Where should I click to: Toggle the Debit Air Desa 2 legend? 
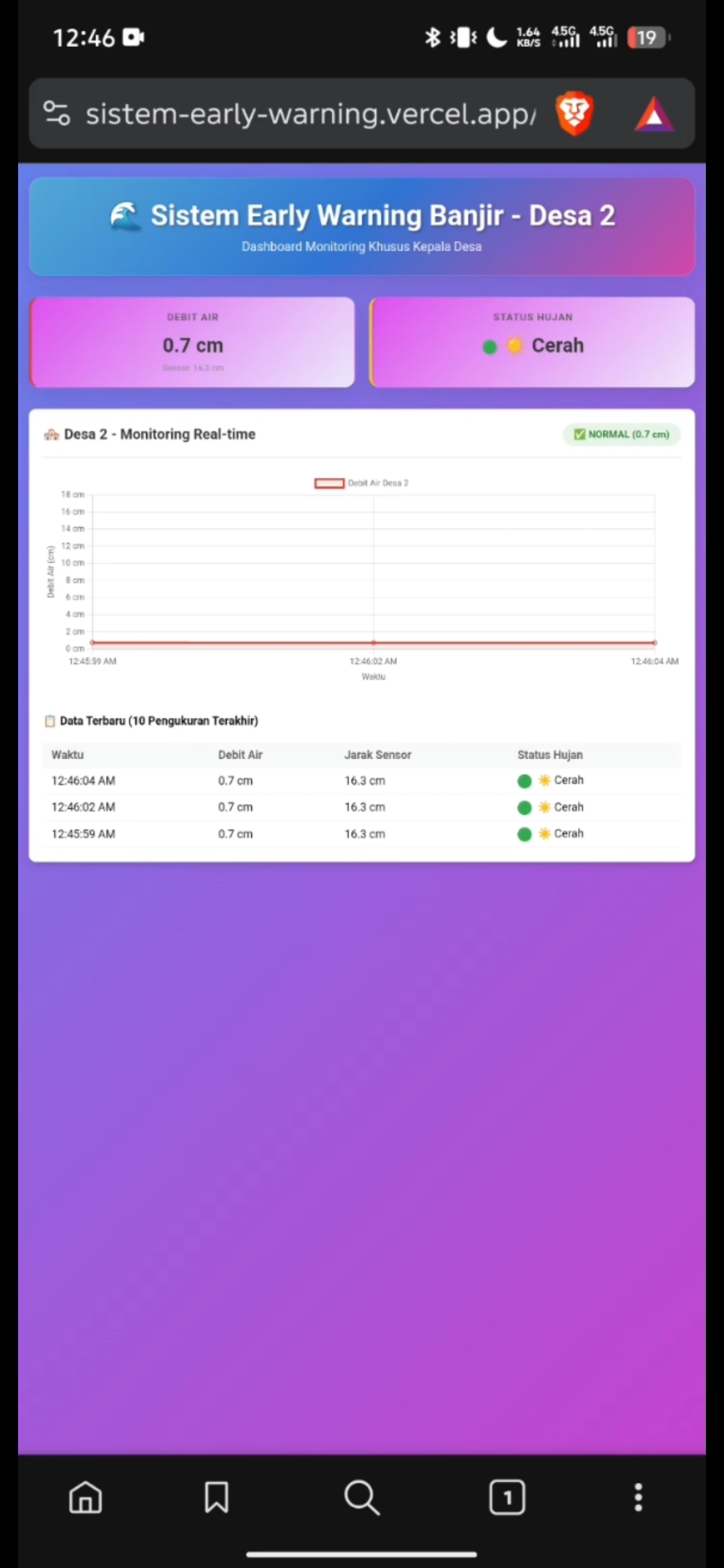(x=362, y=483)
